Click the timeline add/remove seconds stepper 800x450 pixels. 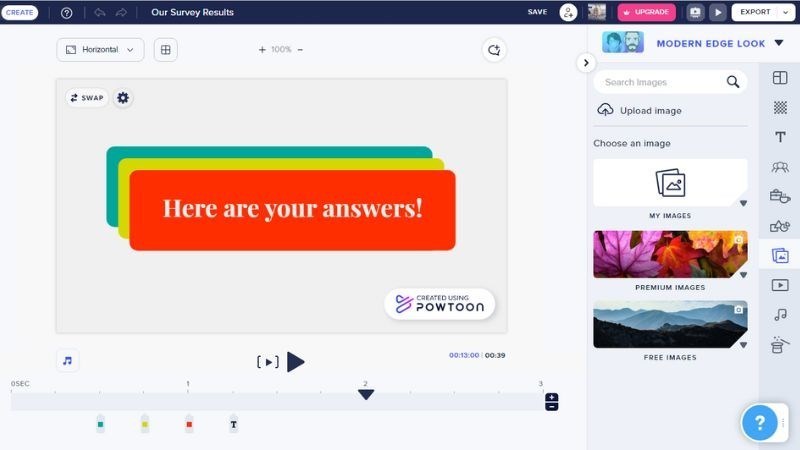(x=552, y=402)
